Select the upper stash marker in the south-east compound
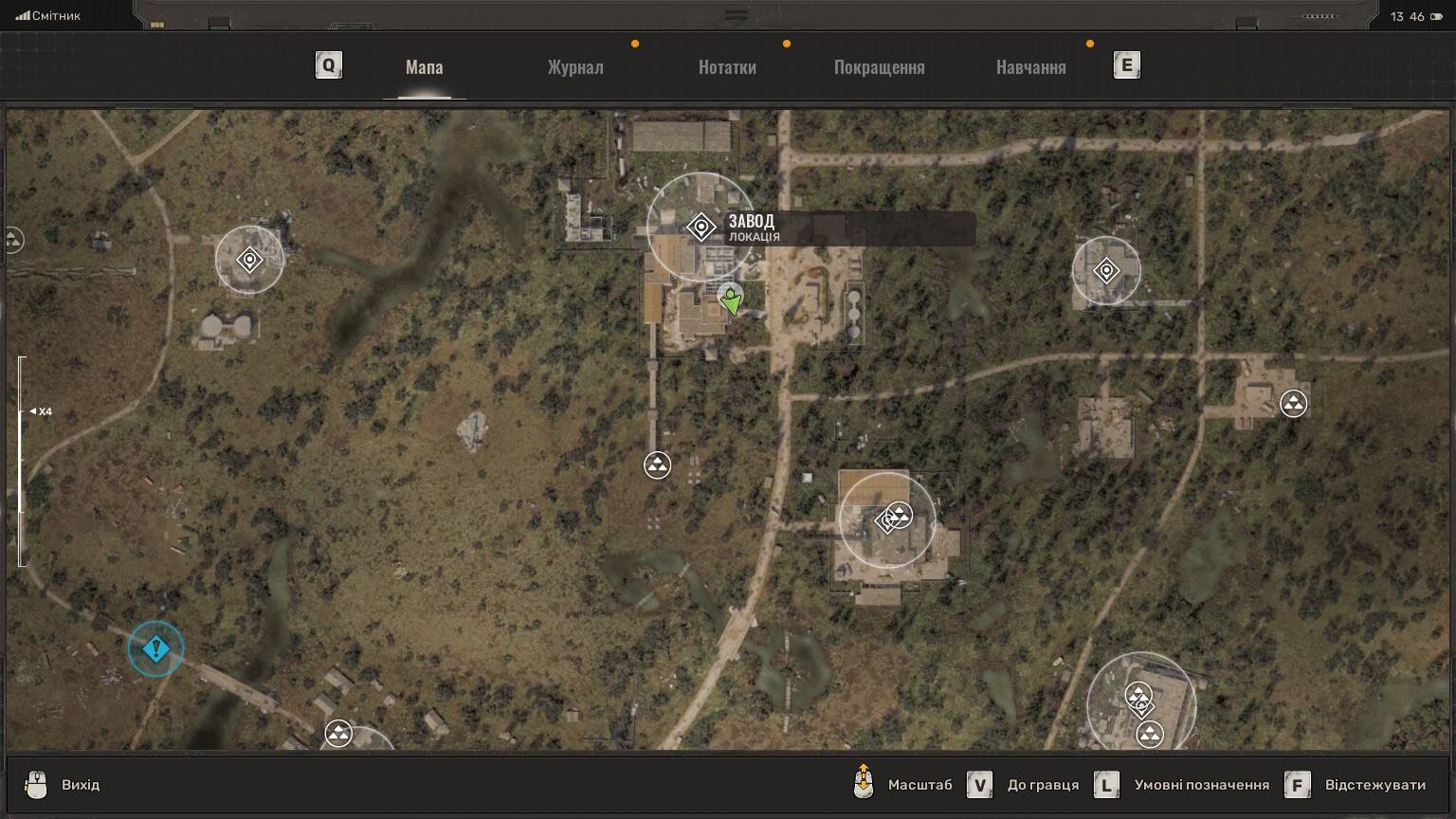This screenshot has height=819, width=1456. pos(1138,697)
